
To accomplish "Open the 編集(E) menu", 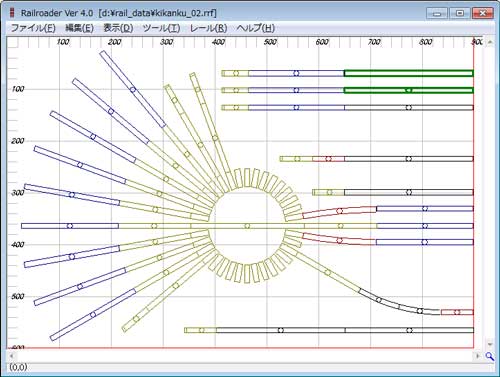I will pyautogui.click(x=79, y=28).
